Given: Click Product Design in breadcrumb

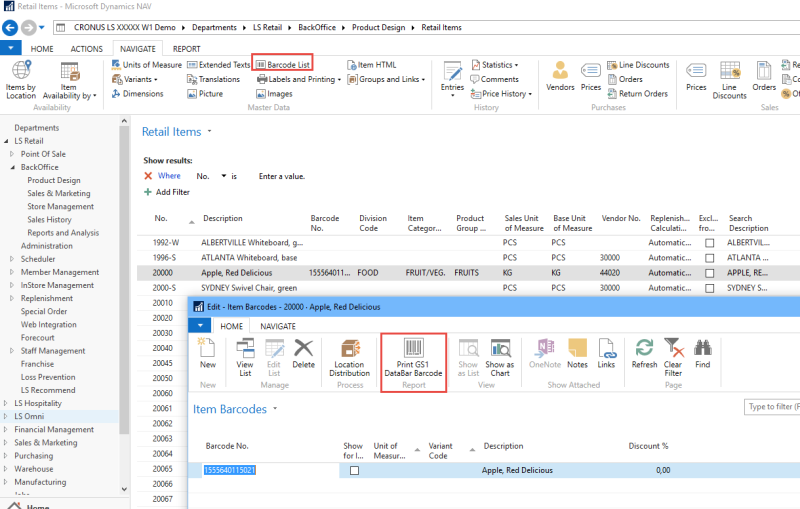Looking at the screenshot, I should (379, 28).
